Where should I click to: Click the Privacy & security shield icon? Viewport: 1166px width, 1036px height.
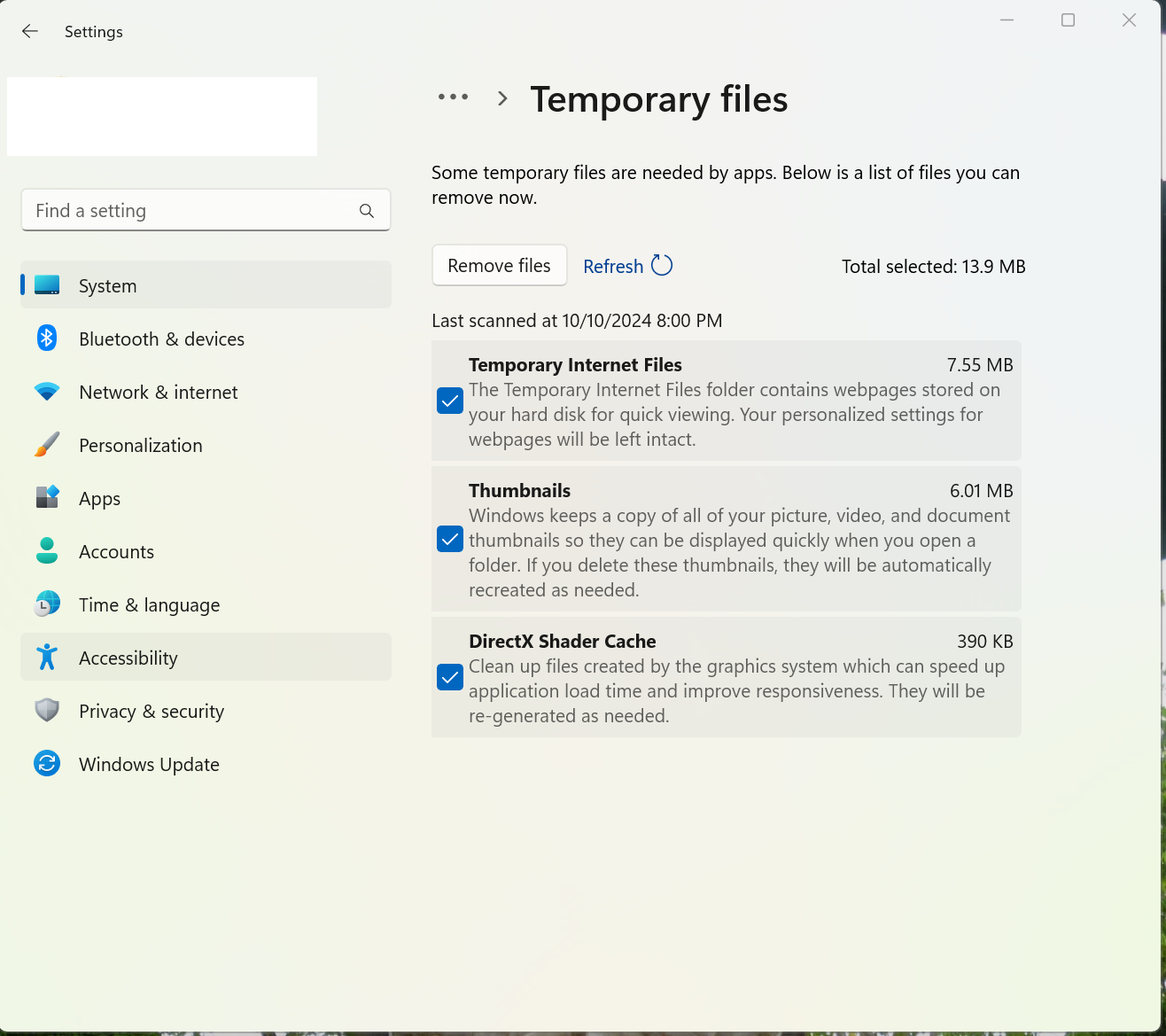(47, 710)
